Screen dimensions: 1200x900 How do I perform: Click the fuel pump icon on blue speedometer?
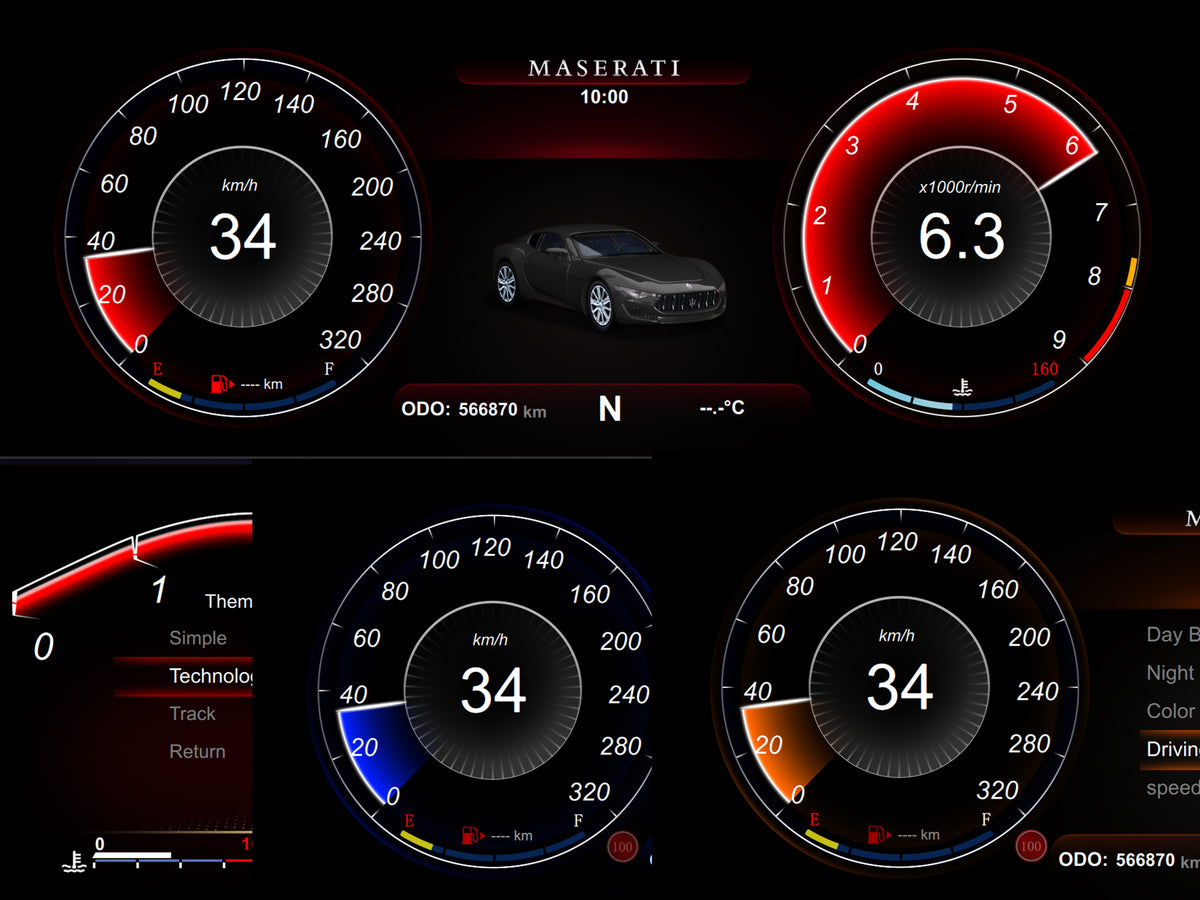[472, 835]
